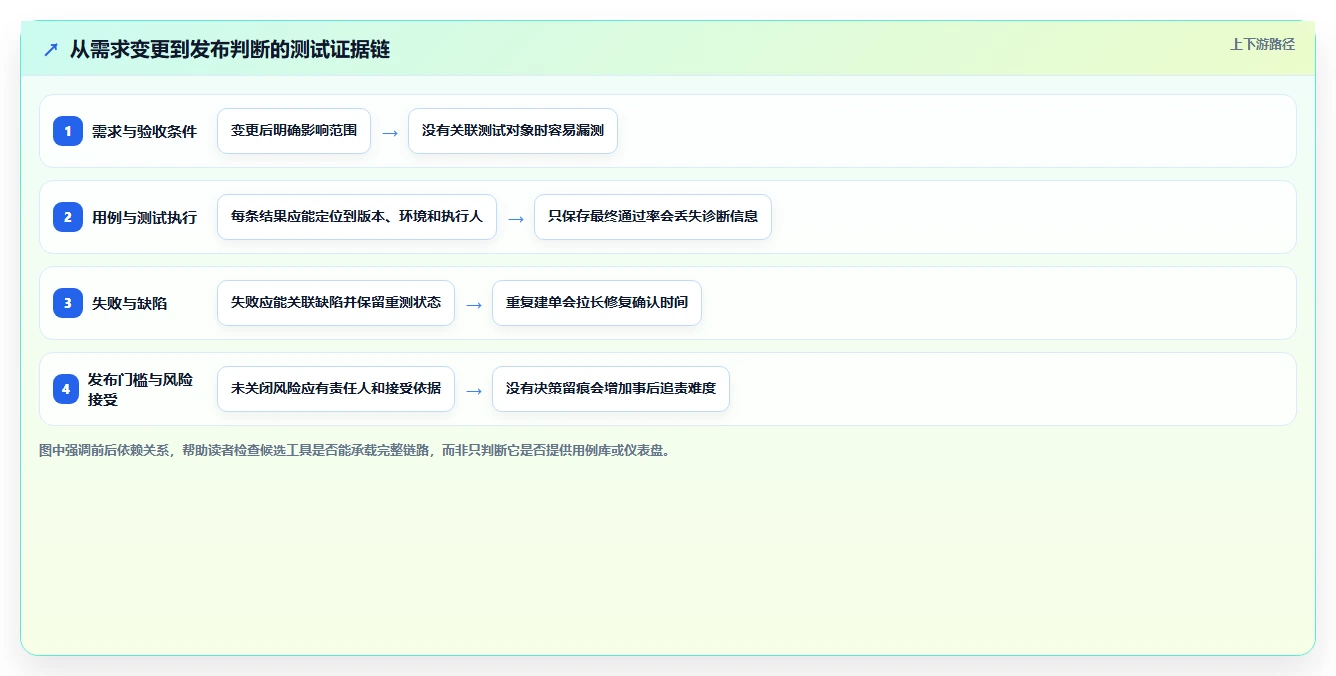Click the 上下游路径 label

1262,44
